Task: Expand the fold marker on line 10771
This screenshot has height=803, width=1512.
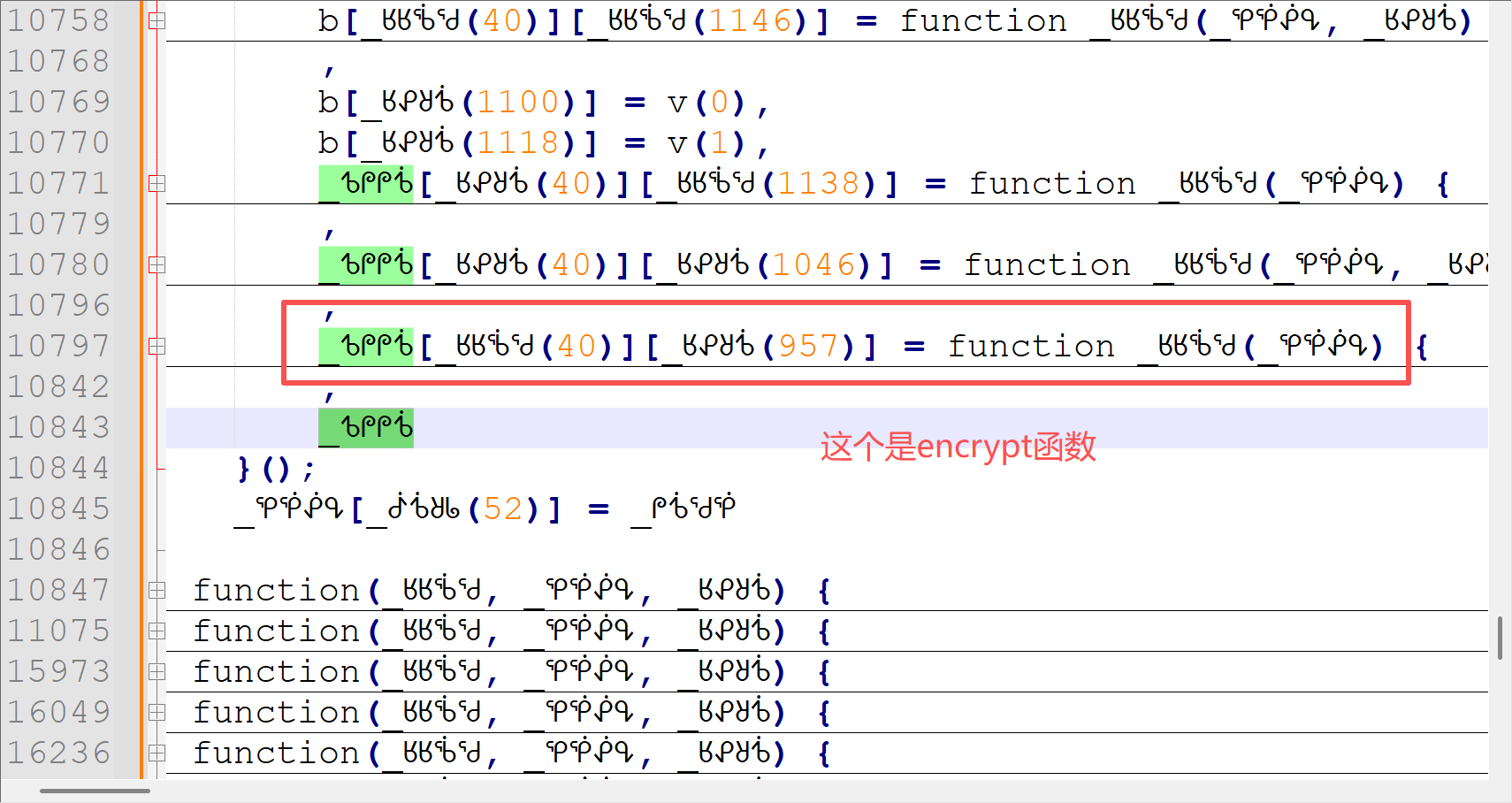Action: 157,183
